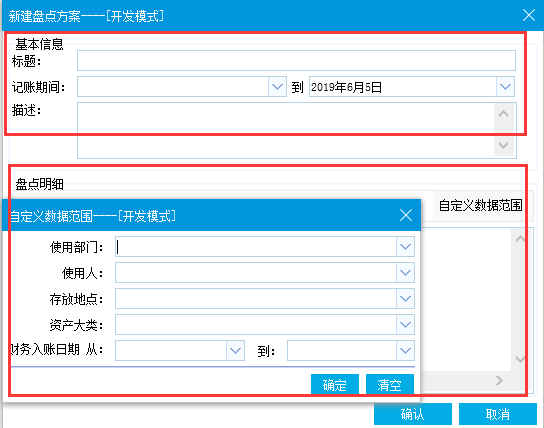Open the 财务入账日期 从 date picker arrow
Viewport: 544px width, 428px height.
[x=235, y=351]
